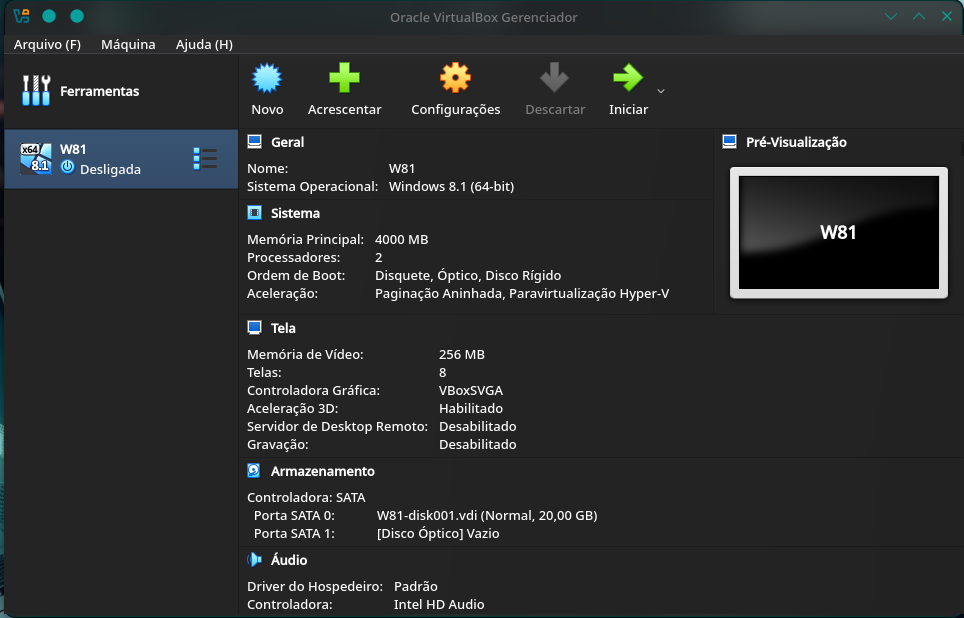Click the Pré-Visualização heading
Image resolution: width=964 pixels, height=618 pixels.
tap(796, 142)
